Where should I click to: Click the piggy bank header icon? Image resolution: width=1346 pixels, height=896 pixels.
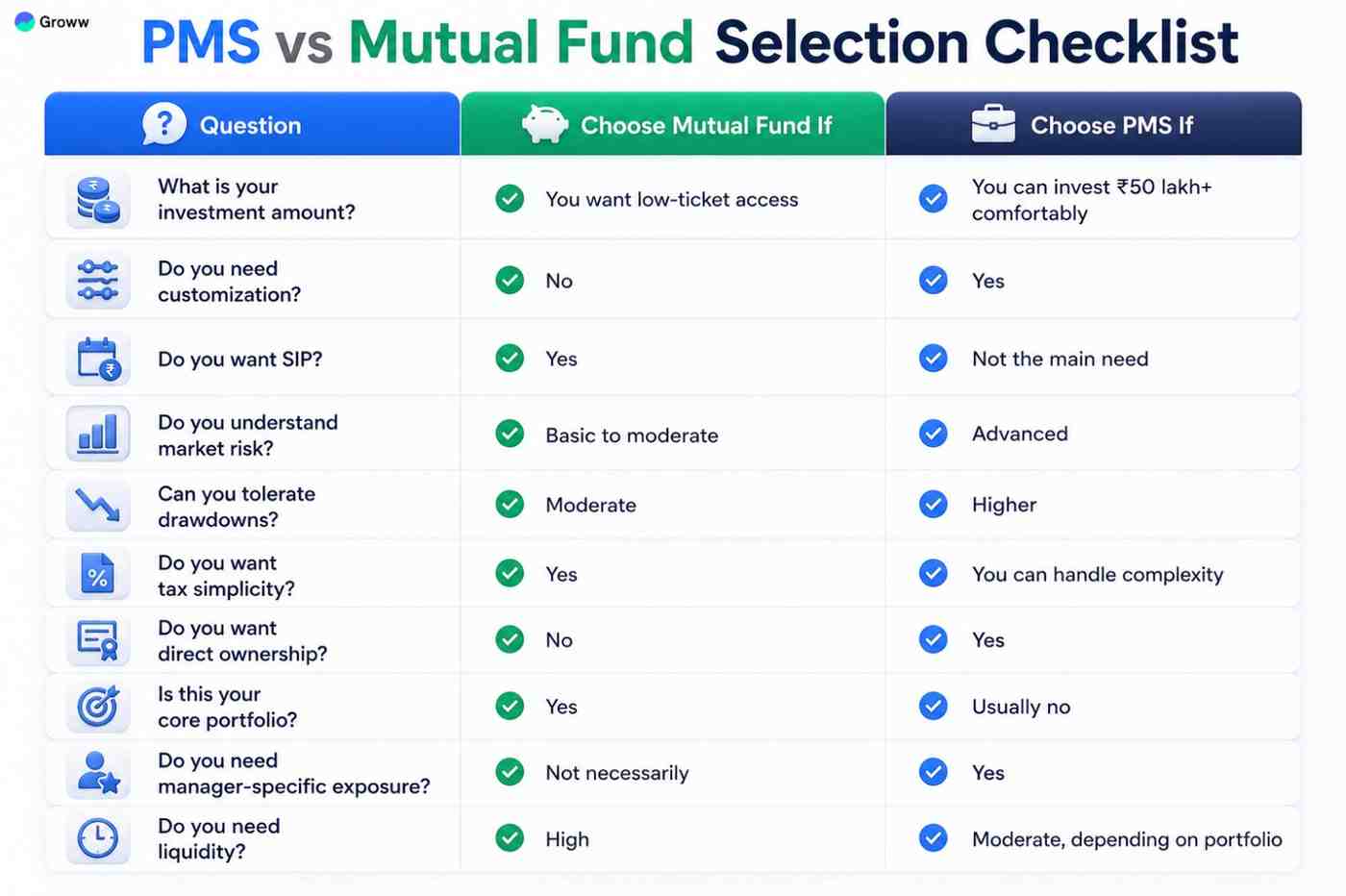tap(544, 124)
